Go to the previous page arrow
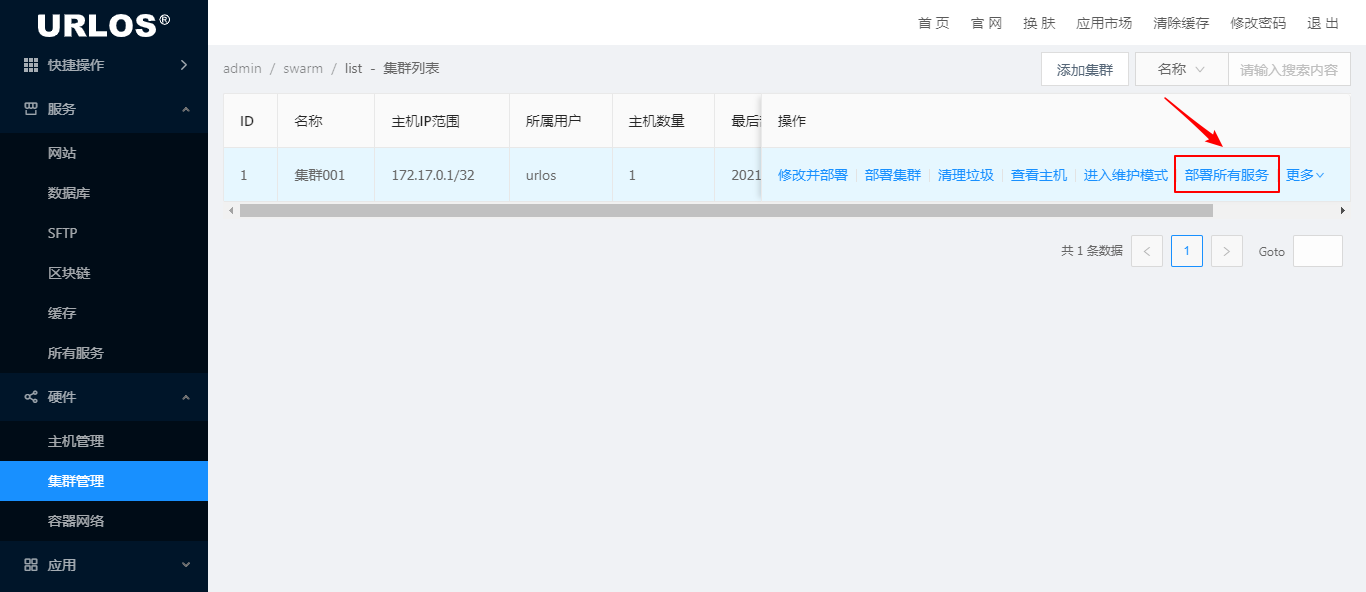 coord(1147,251)
